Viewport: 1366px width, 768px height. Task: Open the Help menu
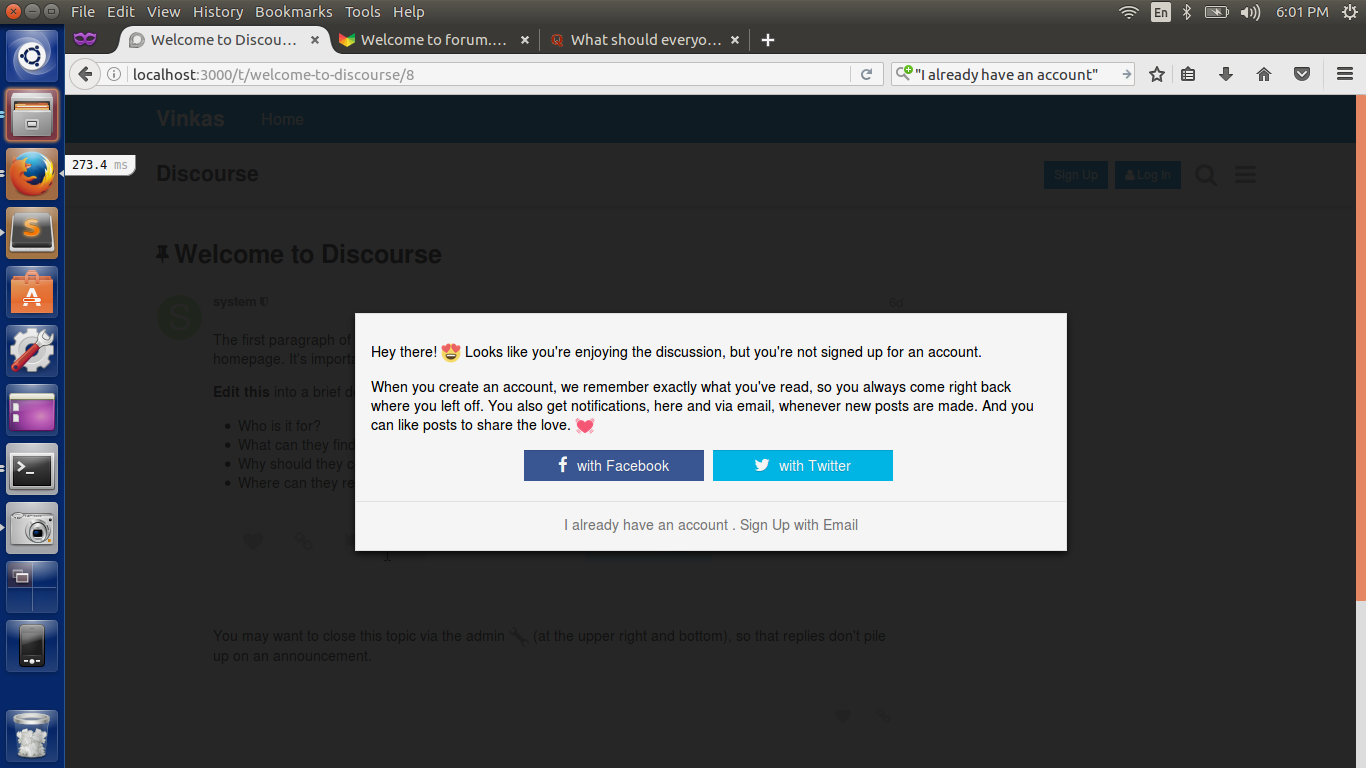tap(409, 12)
